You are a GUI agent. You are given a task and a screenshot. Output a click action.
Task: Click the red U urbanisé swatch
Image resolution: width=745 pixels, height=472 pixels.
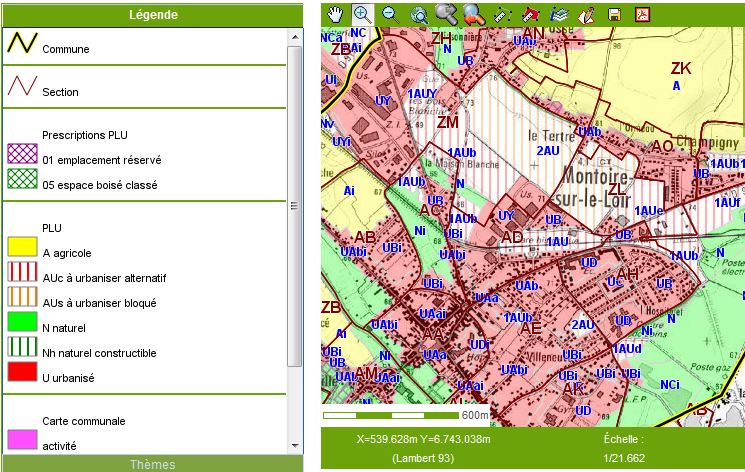point(22,377)
